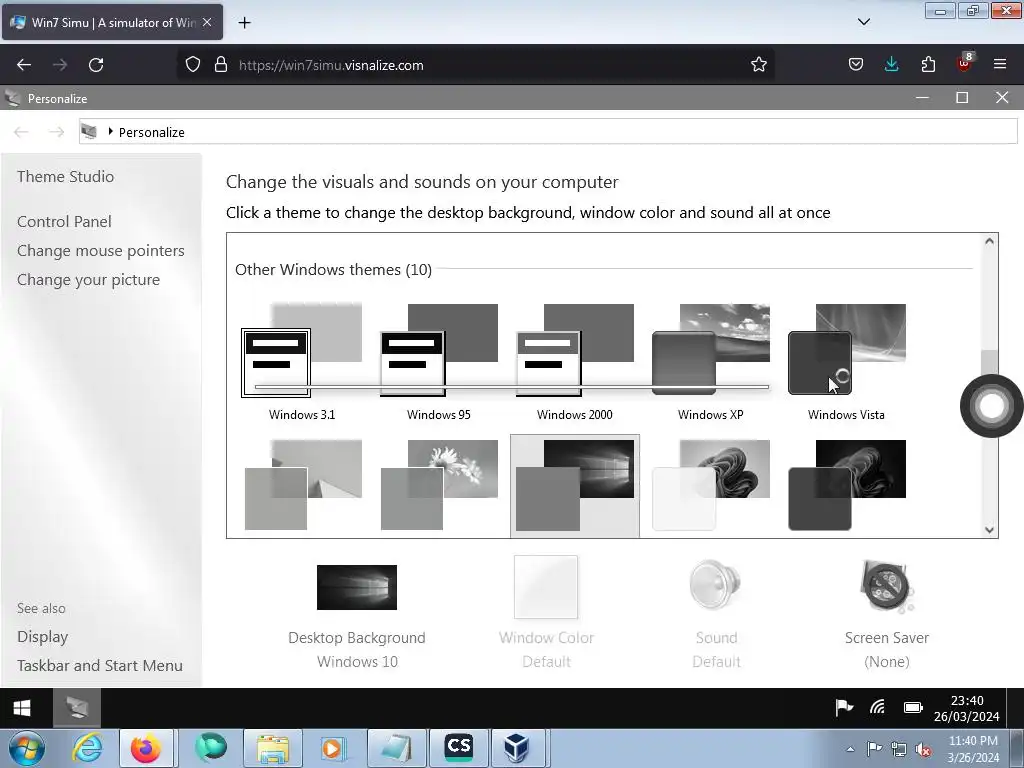Viewport: 1024px width, 768px height.
Task: Open the simulator Start button
Action: point(22,708)
